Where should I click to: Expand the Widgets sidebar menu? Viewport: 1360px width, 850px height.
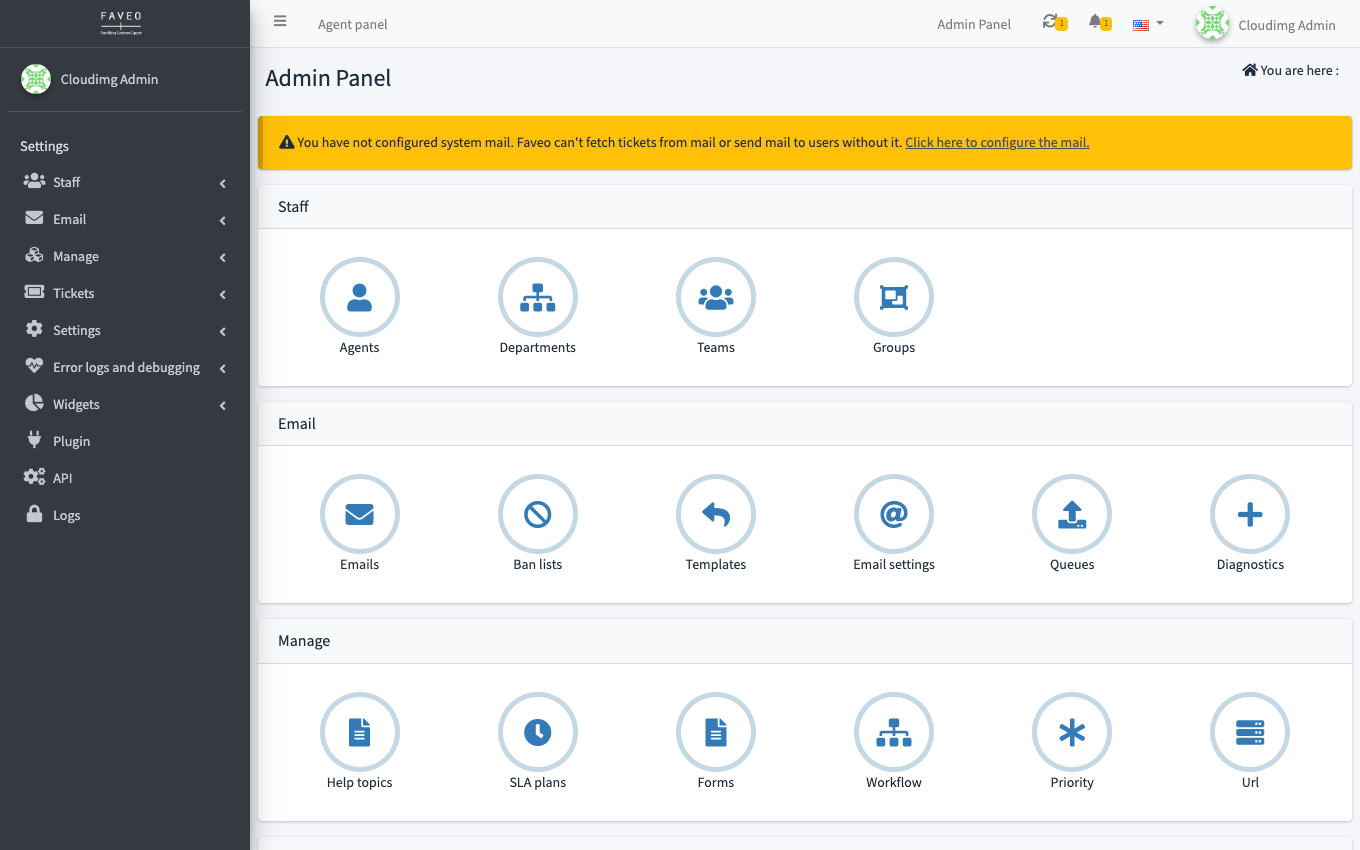coord(125,404)
